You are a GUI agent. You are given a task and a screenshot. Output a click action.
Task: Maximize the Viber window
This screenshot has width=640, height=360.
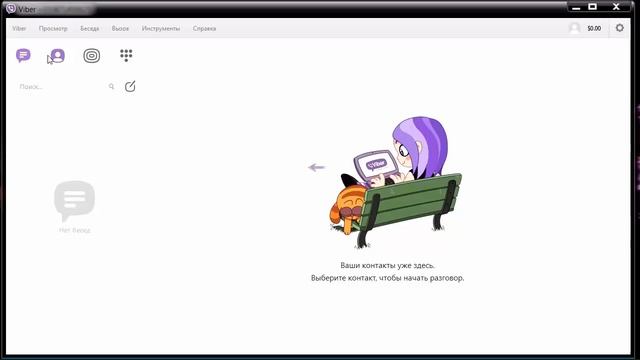(593, 7)
